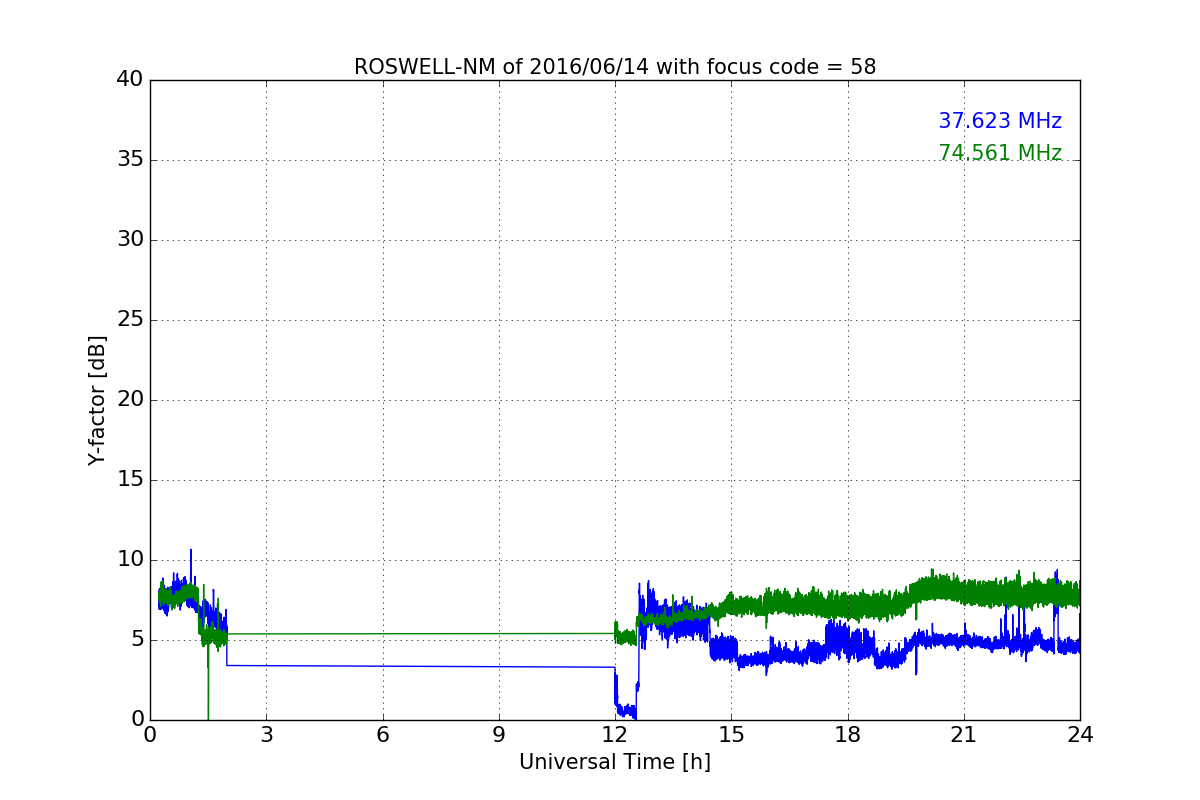Screen dimensions: 1200x800
Task: Click the y-axis tick label '35'
Action: [131, 160]
